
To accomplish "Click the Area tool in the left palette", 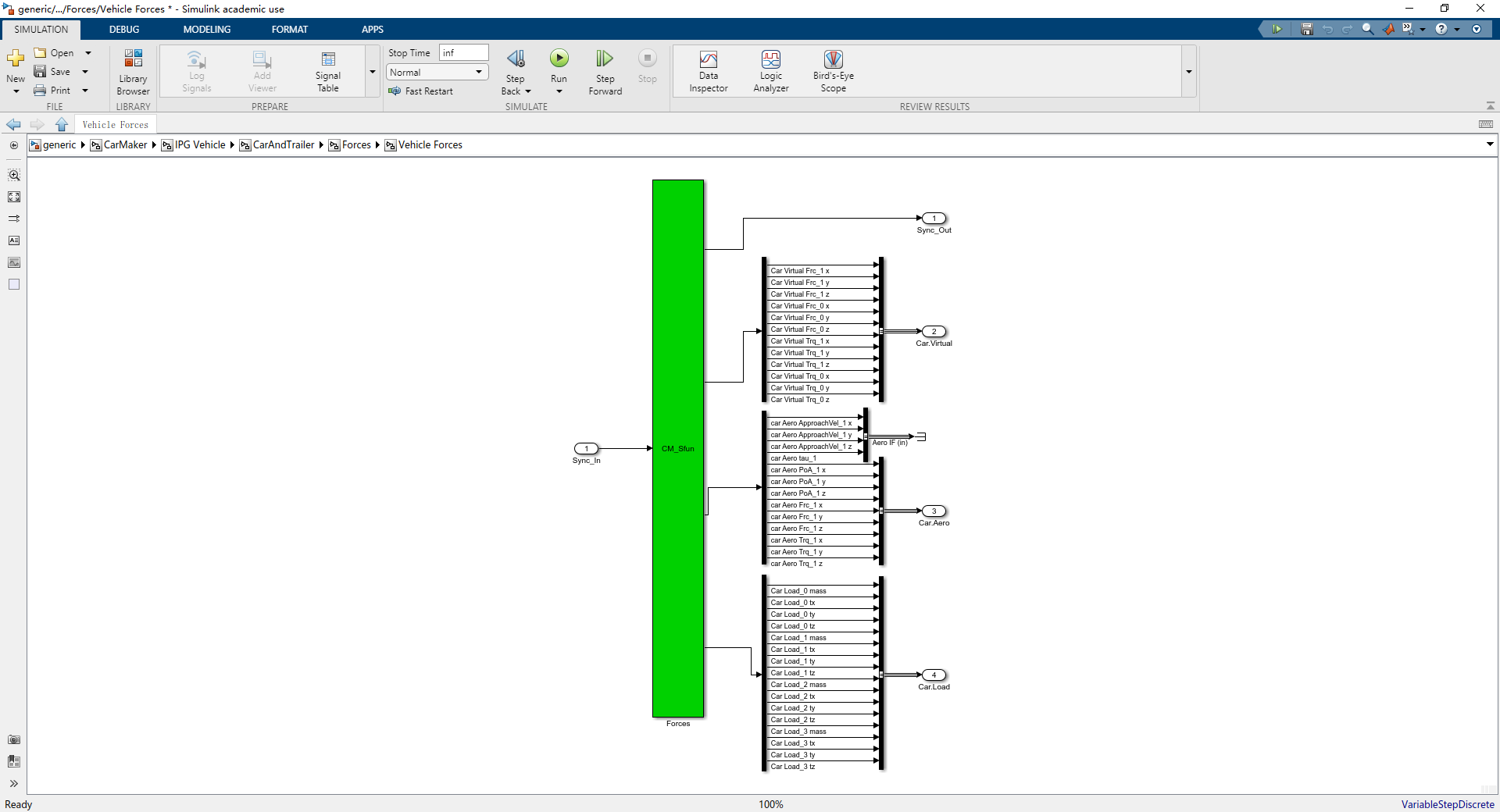I will coord(14,284).
